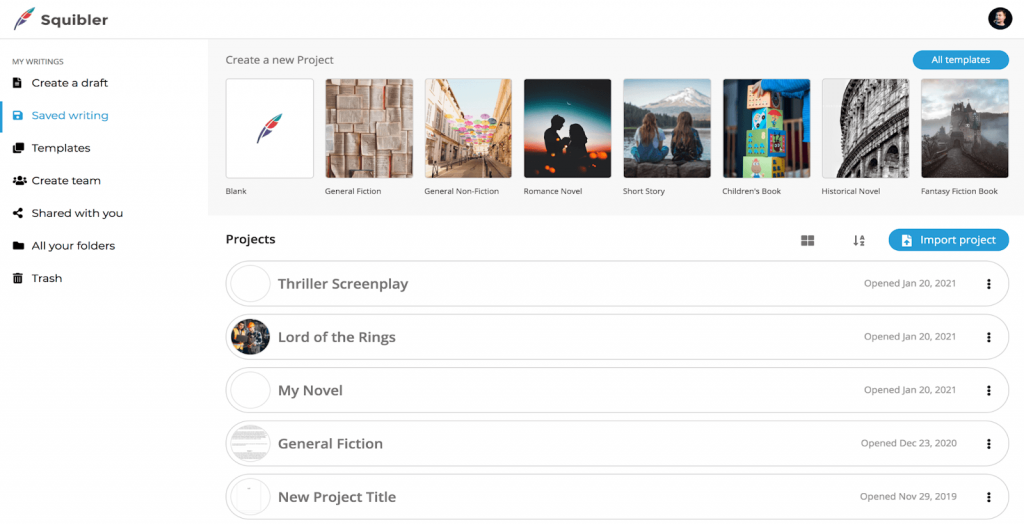Click the Templates stack icon

[x=17, y=148]
